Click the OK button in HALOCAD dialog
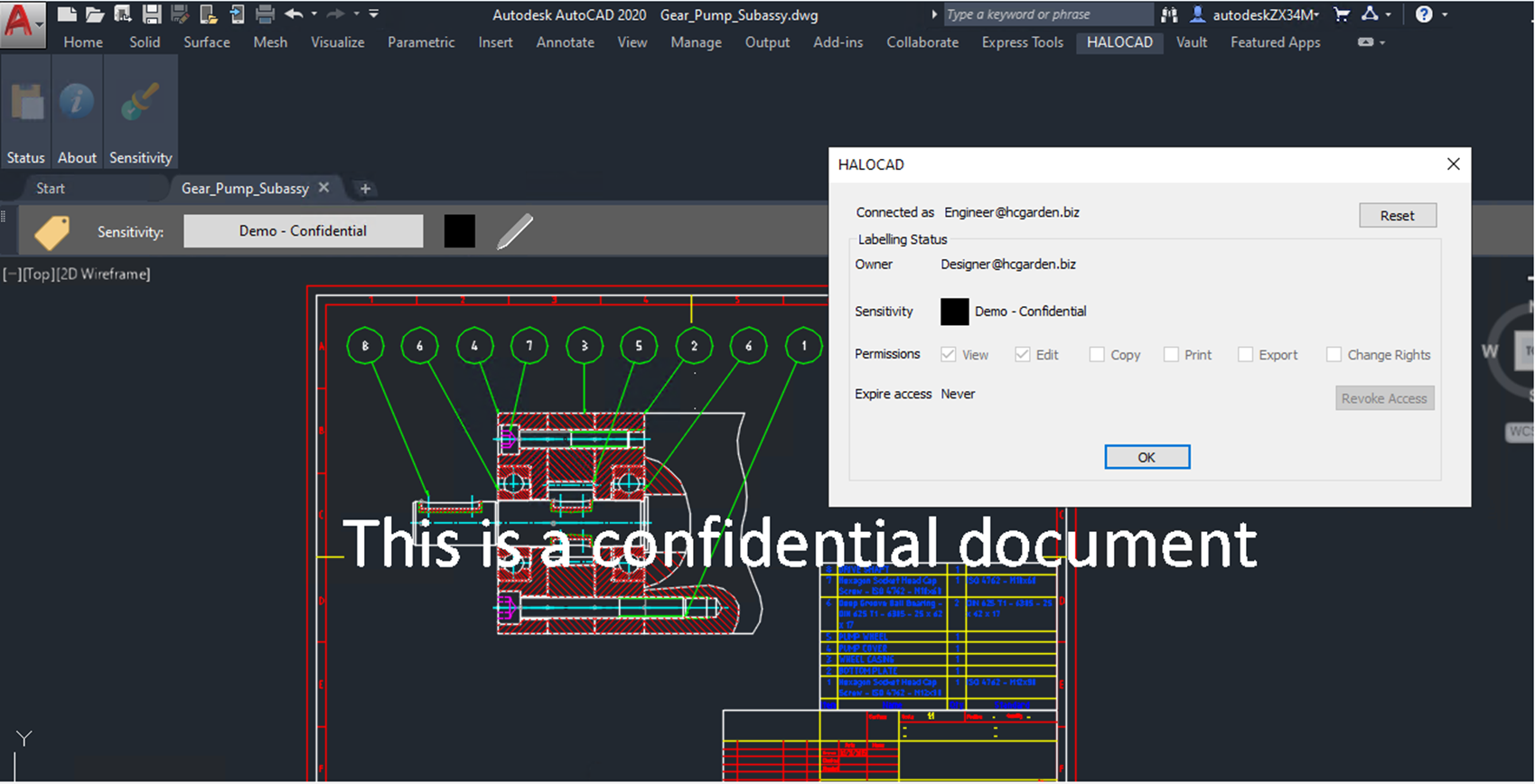 [x=1147, y=457]
